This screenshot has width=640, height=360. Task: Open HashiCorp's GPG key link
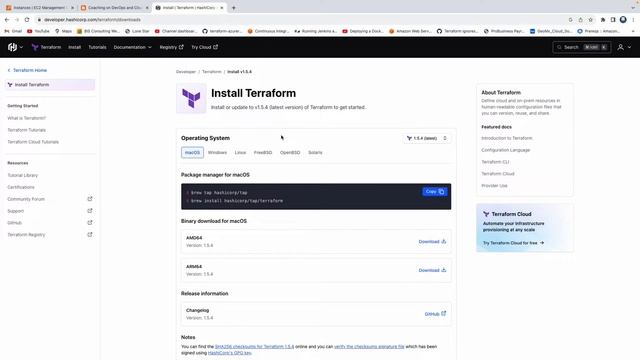point(229,353)
